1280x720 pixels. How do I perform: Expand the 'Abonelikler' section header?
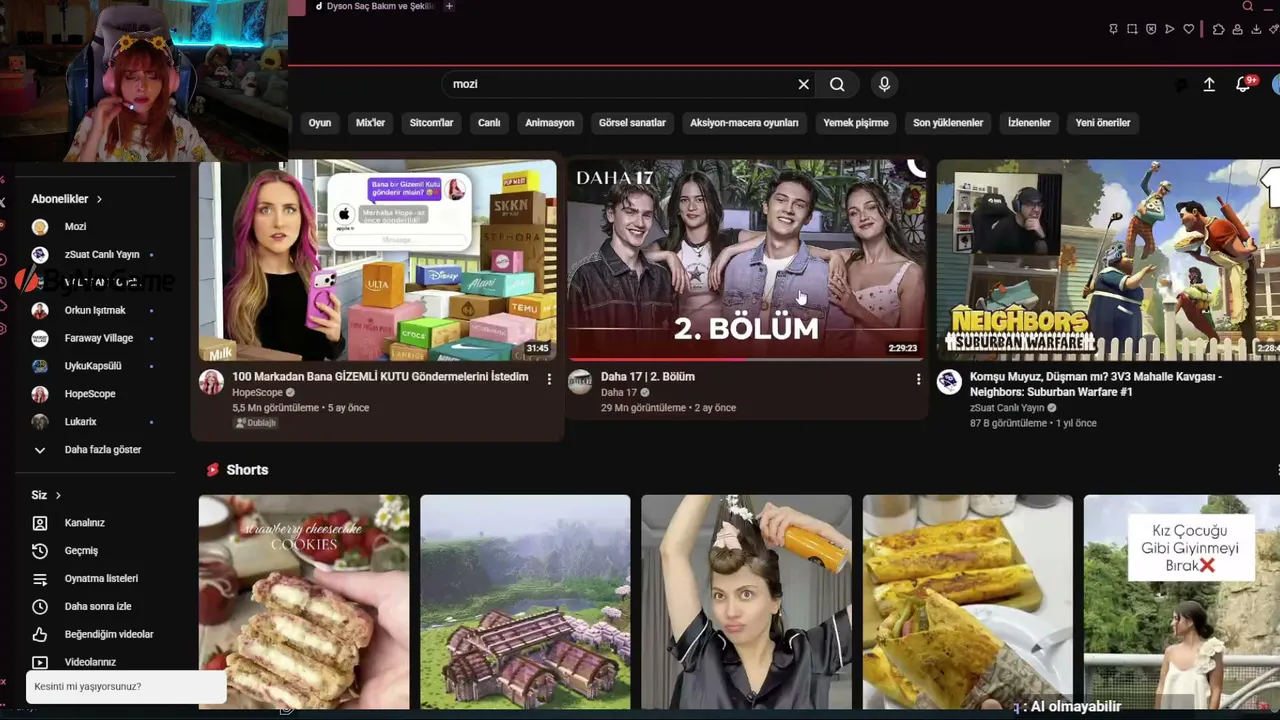(67, 199)
